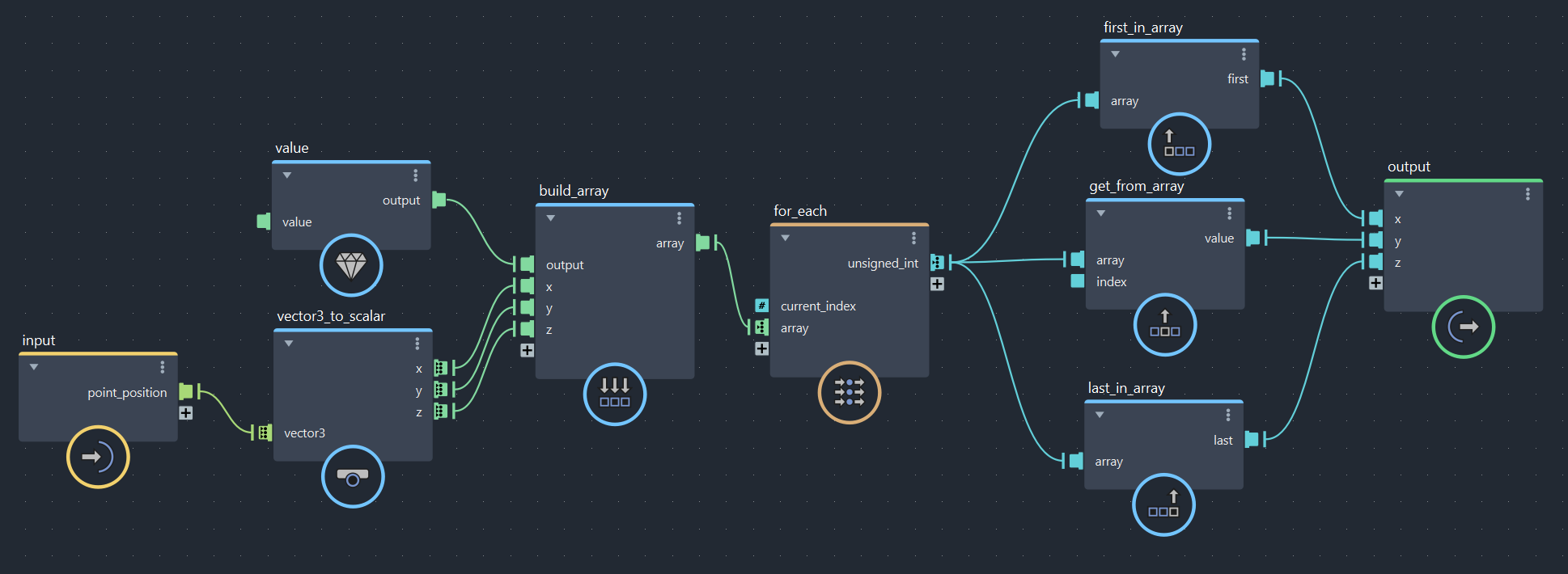1568x574 pixels.
Task: Collapse the output node
Action: coord(1400,194)
